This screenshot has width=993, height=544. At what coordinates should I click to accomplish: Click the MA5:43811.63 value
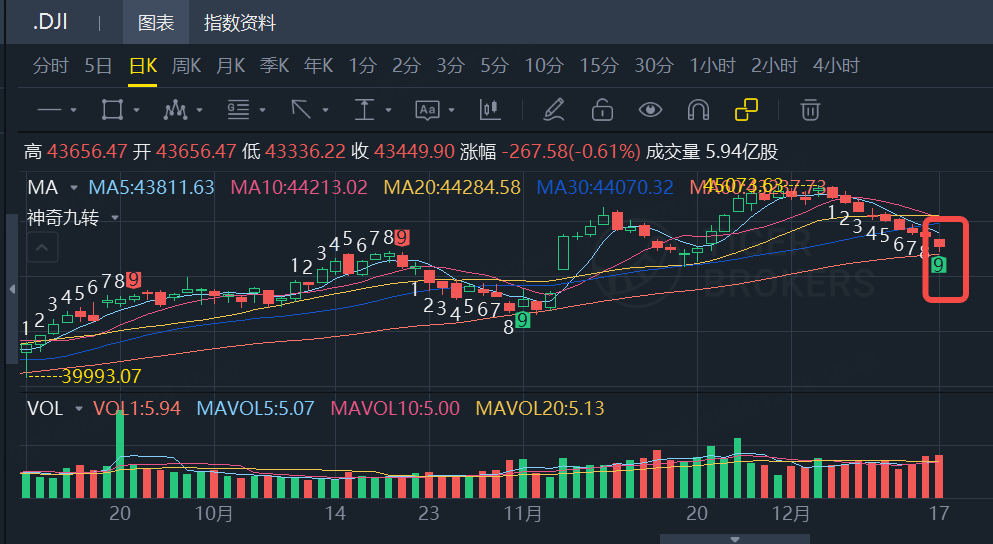[x=151, y=187]
